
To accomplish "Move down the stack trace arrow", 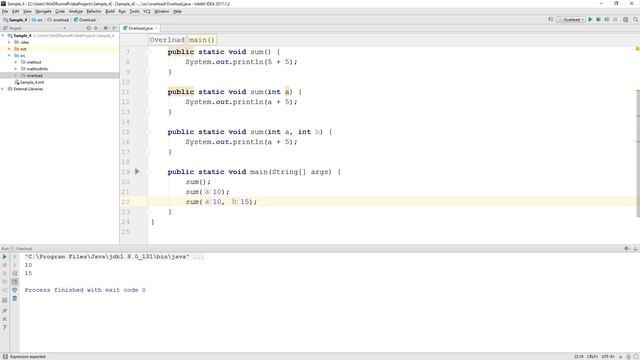I will point(15,265).
